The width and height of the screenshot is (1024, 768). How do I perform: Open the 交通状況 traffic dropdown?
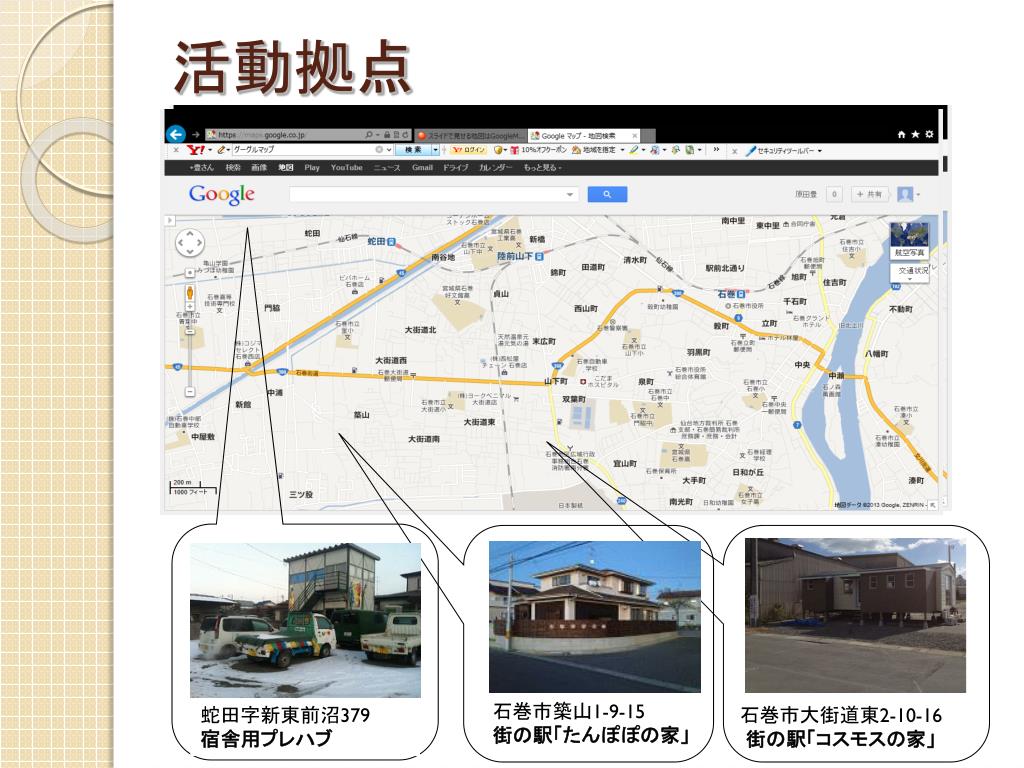pyautogui.click(x=909, y=272)
